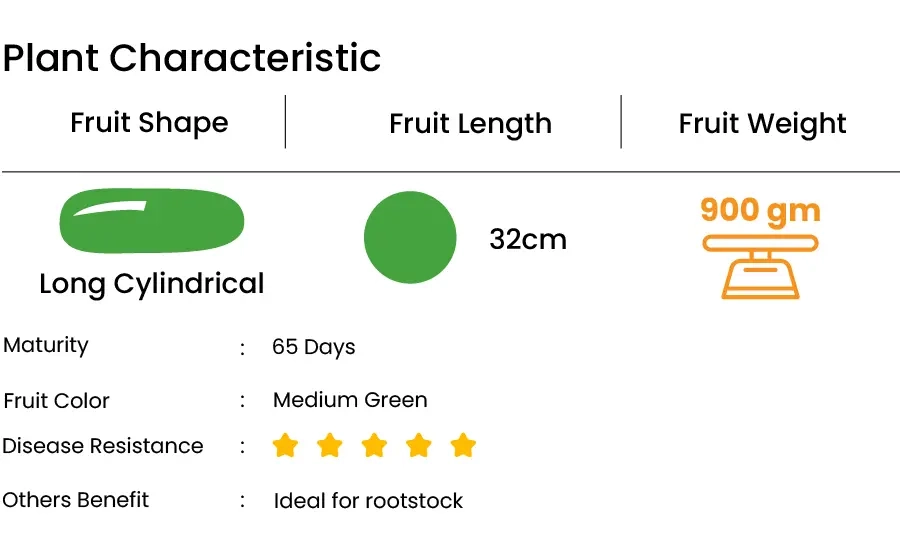Click the Plant Characteristic heading
900x549 pixels.
pyautogui.click(x=192, y=58)
